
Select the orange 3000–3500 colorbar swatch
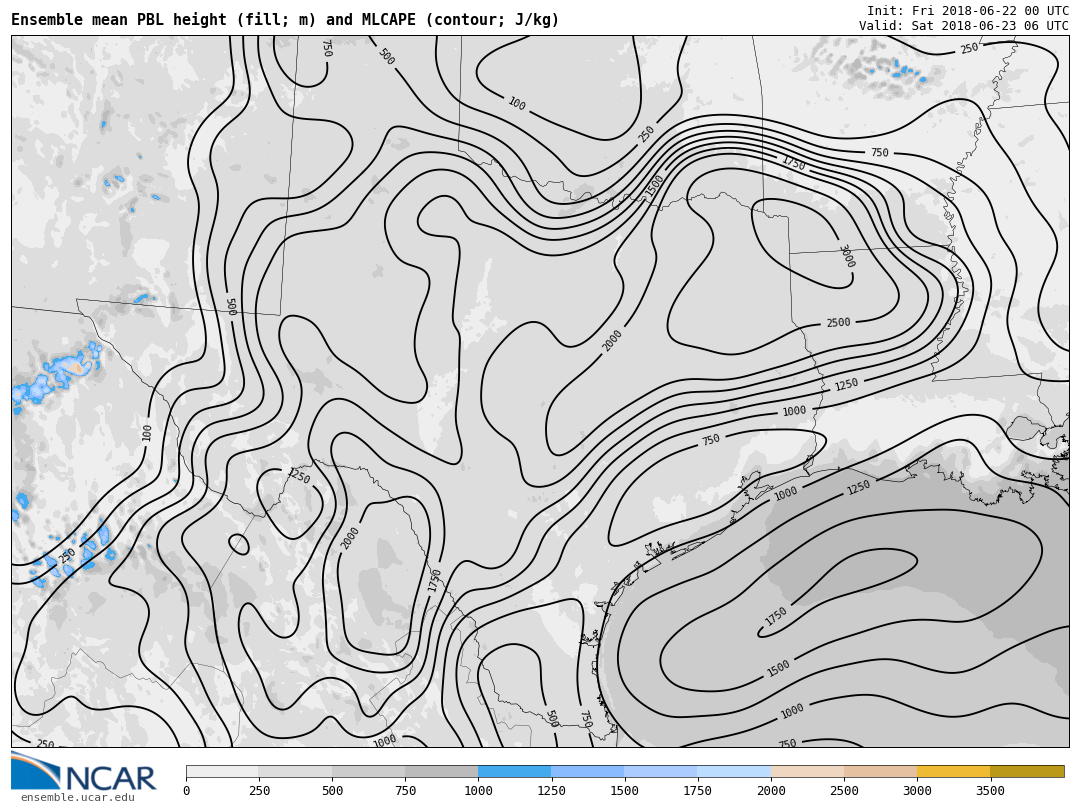coord(953,772)
